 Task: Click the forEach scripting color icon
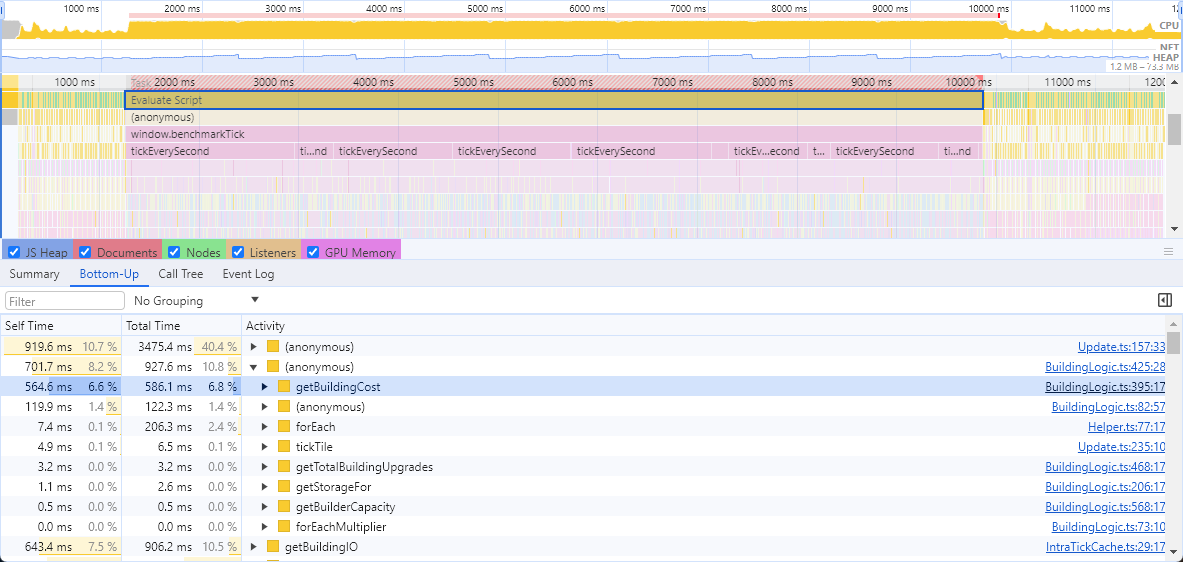pos(284,427)
